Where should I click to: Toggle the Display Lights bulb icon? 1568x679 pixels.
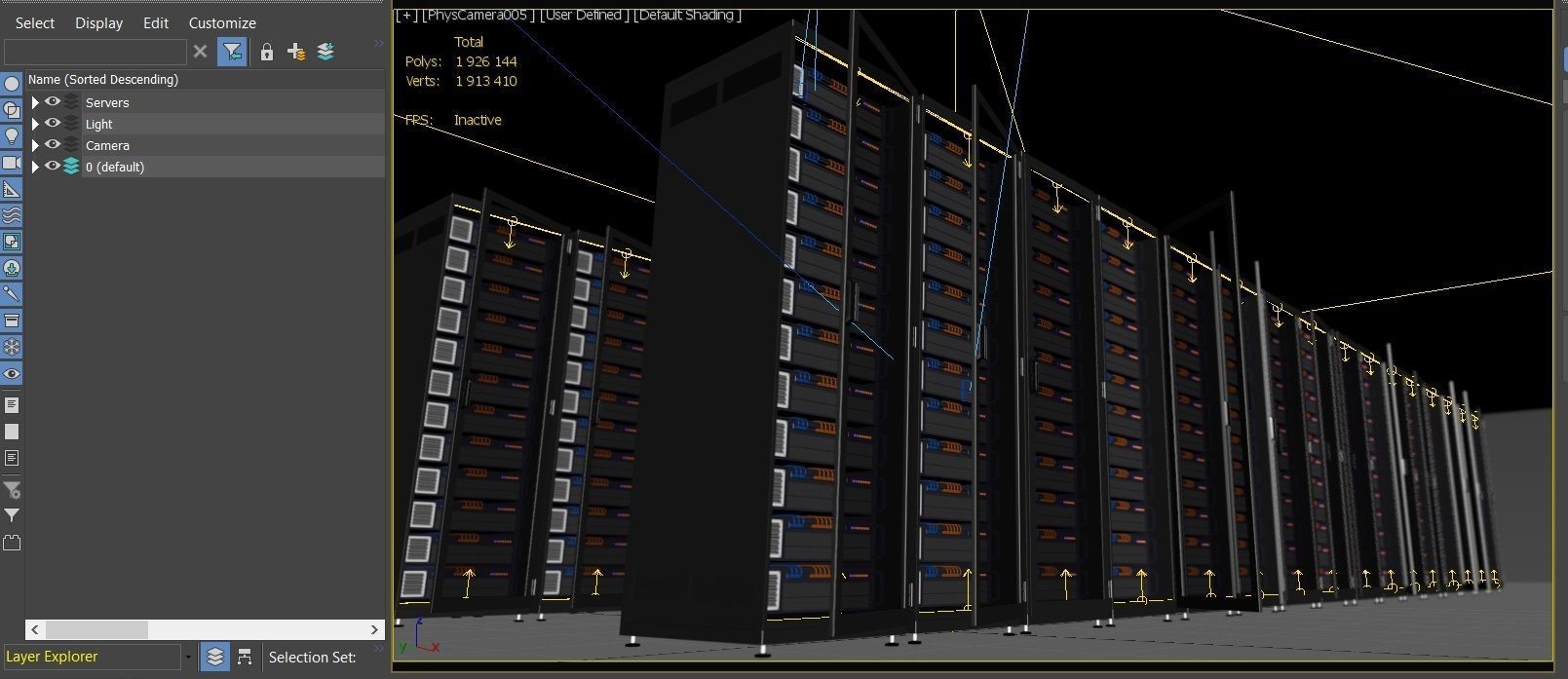point(12,136)
